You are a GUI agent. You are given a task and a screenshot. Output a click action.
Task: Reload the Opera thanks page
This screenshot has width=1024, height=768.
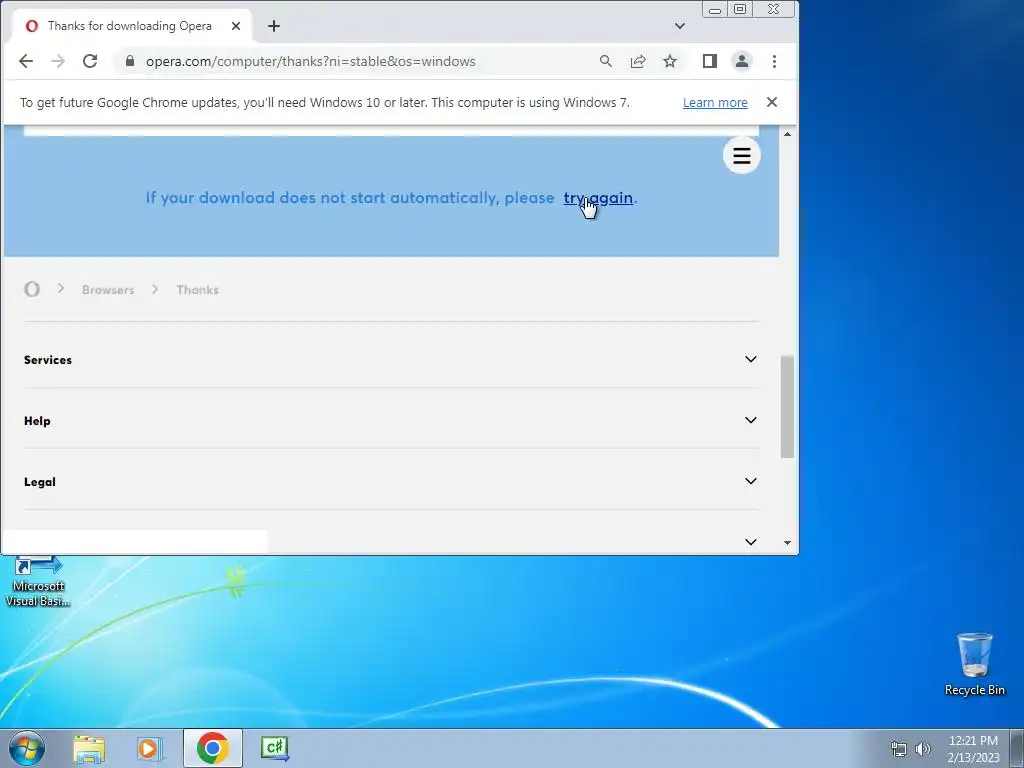90,61
